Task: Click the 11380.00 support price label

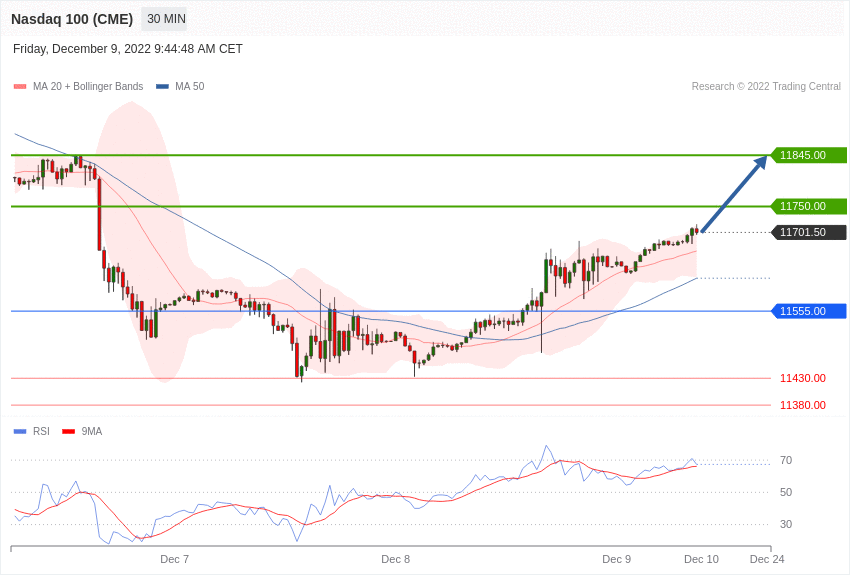Action: (x=803, y=405)
